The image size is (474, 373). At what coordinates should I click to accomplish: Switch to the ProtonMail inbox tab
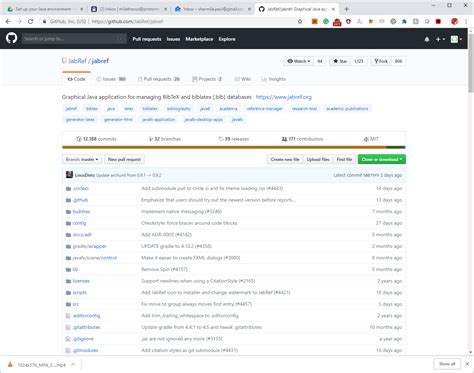click(x=128, y=9)
